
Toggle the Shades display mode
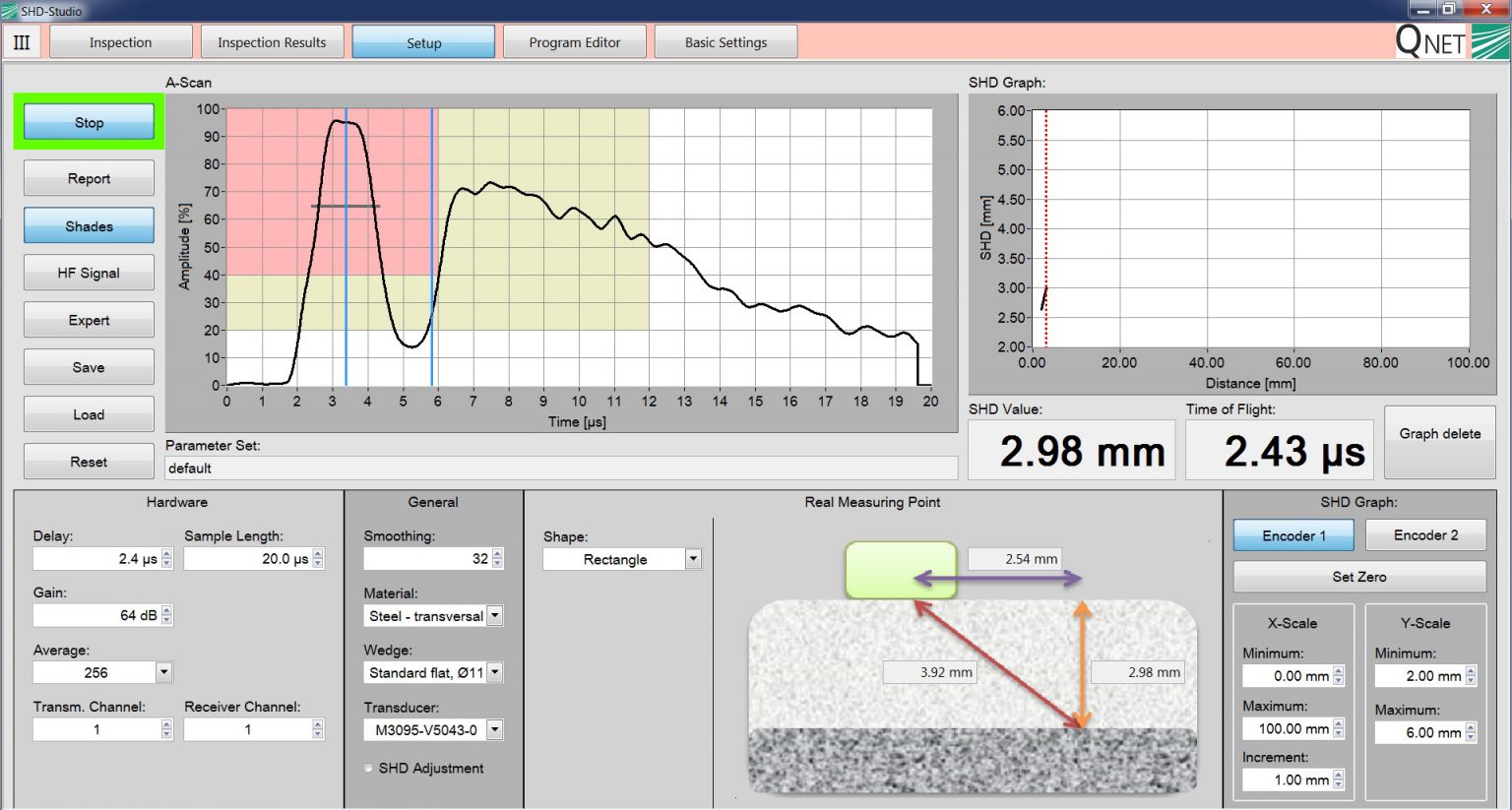tap(88, 224)
